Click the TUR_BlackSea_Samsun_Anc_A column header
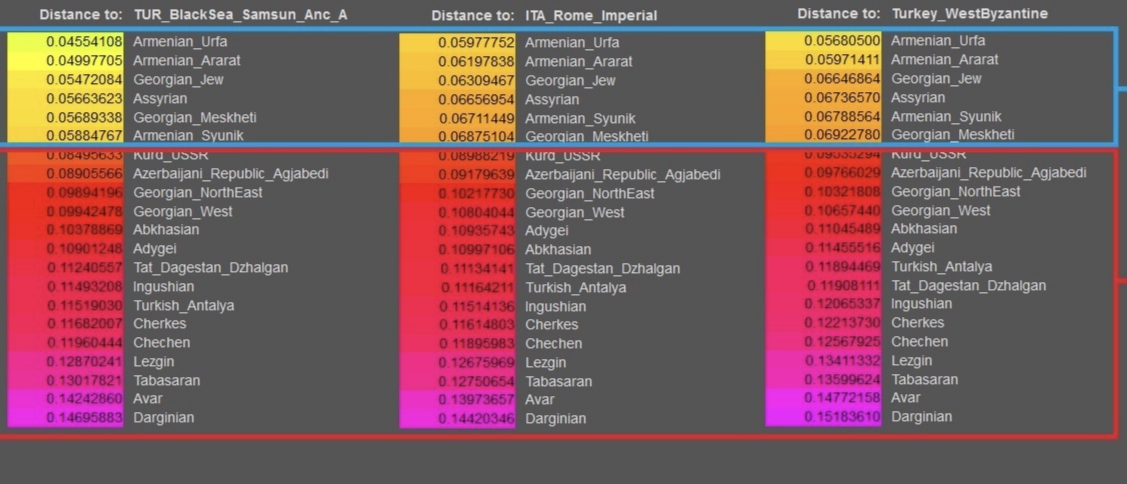Screen dimensions: 1127x484 point(241,14)
